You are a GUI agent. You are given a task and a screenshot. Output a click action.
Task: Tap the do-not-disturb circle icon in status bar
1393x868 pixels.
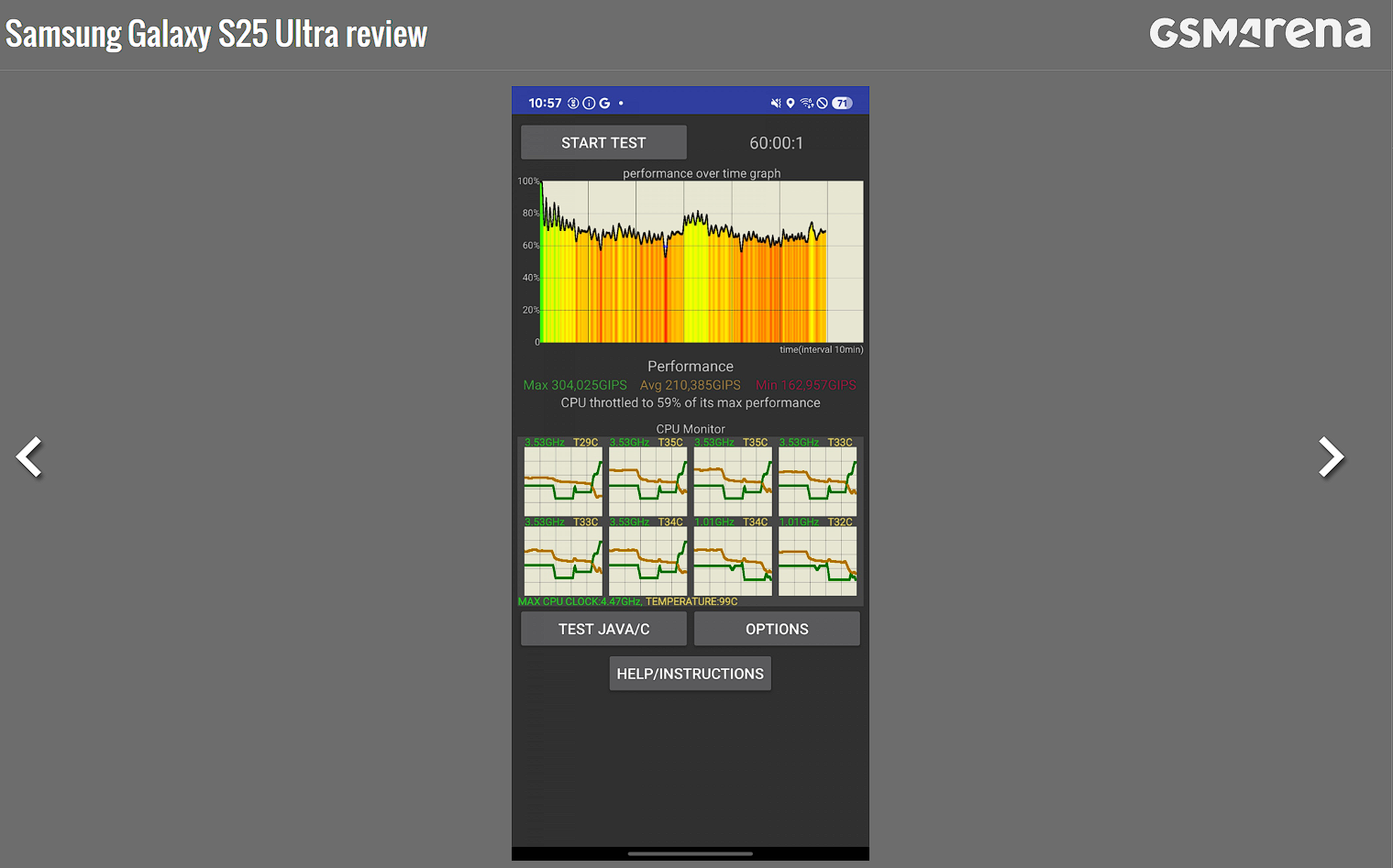point(823,104)
